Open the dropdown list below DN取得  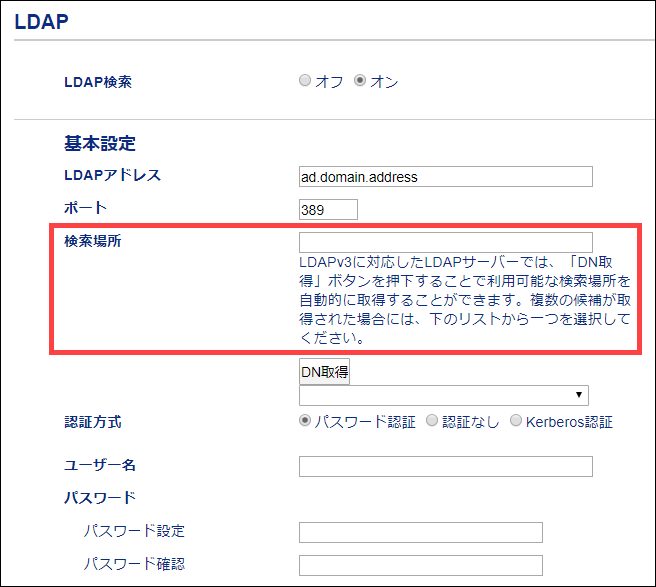pos(445,395)
